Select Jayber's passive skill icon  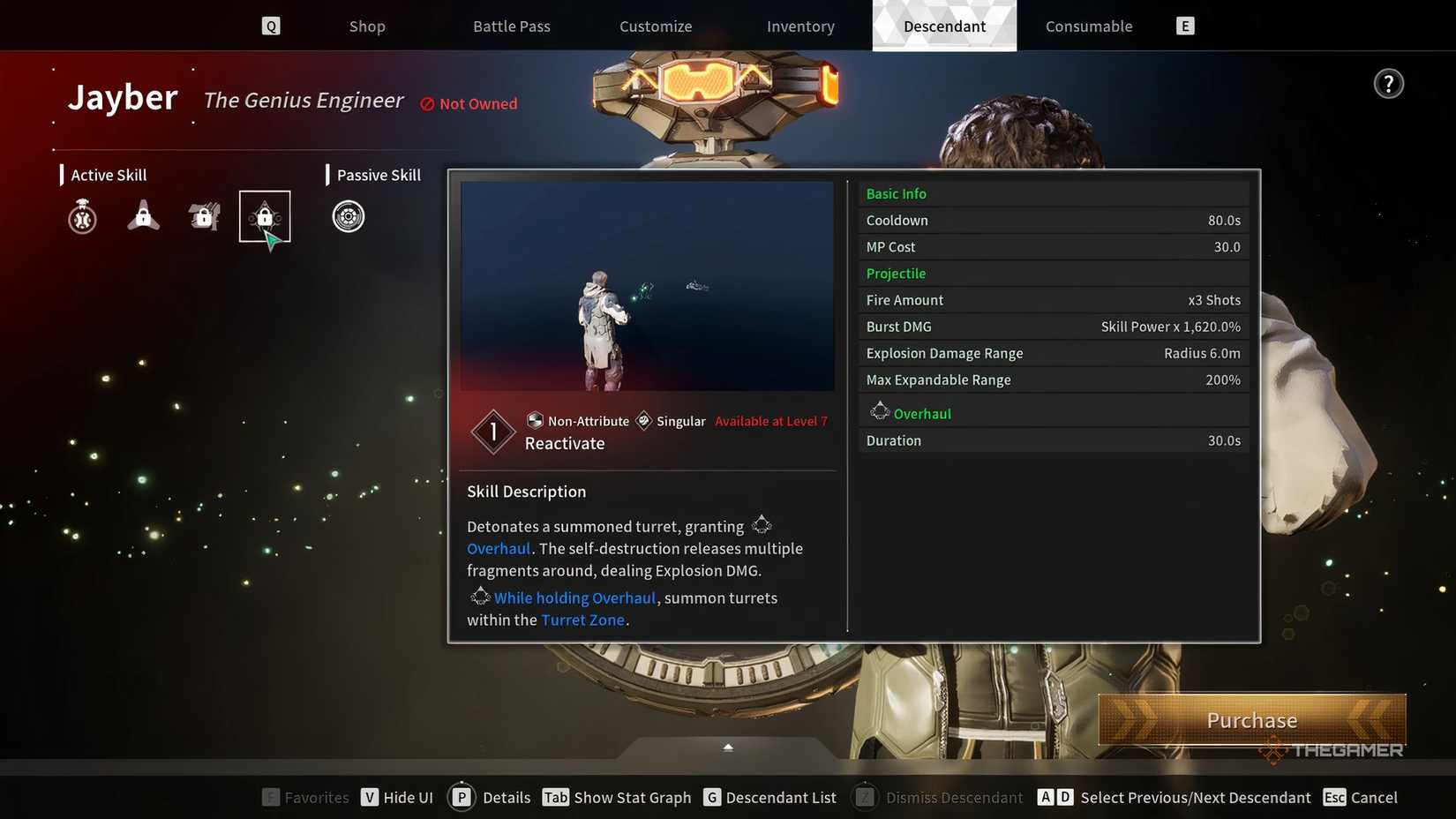(x=349, y=216)
